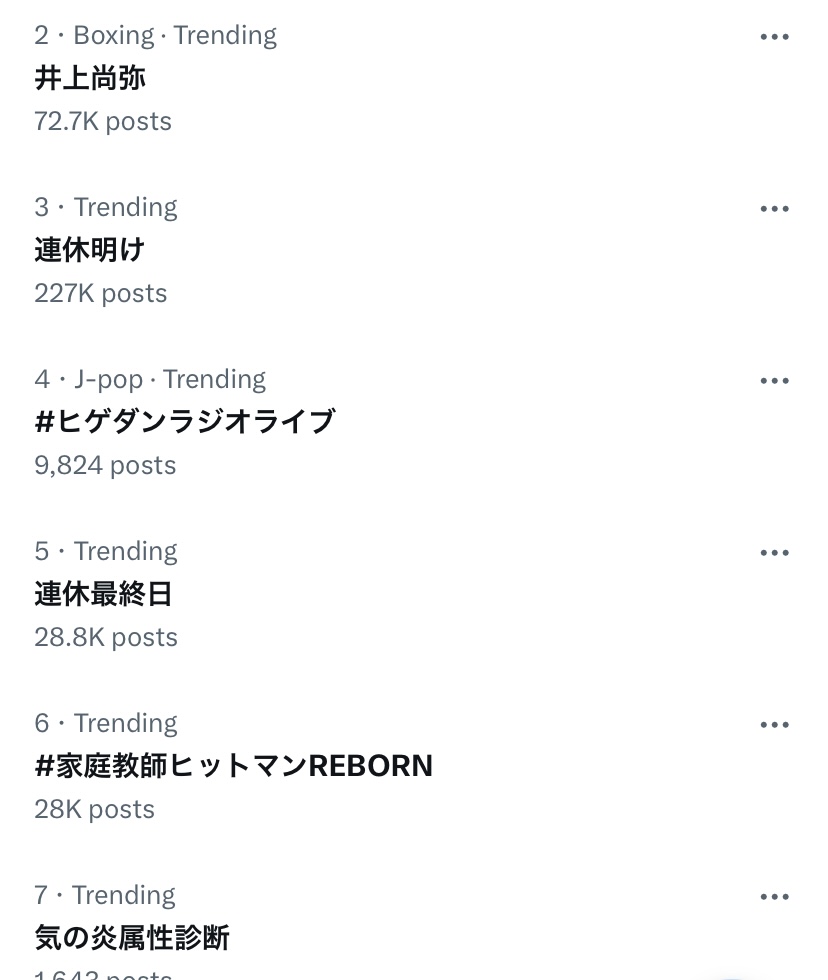Click the 28K posts count
Screen dimensions: 828x980
click(x=94, y=810)
